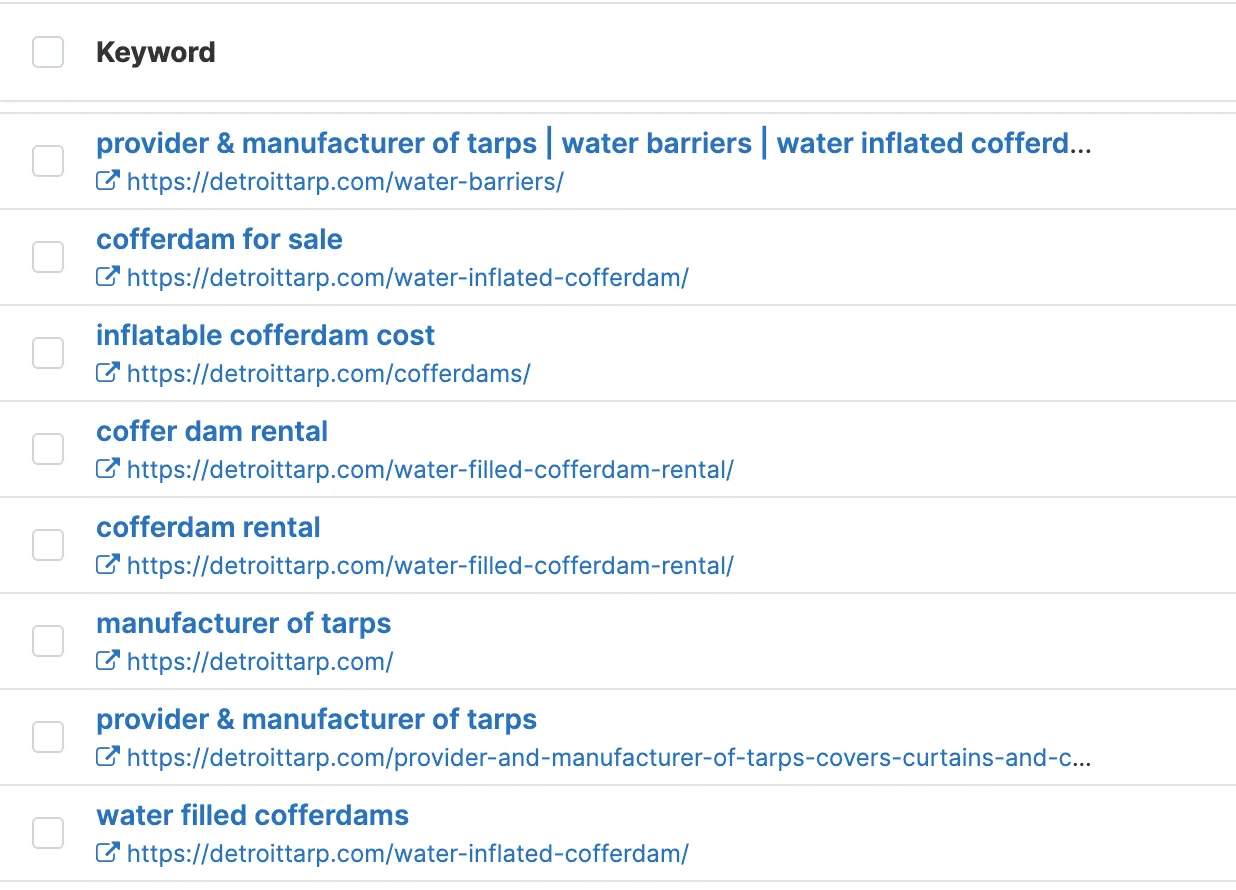The width and height of the screenshot is (1236, 890).
Task: Click external link icon beside cofferdams/ URL
Action: pyautogui.click(x=107, y=373)
